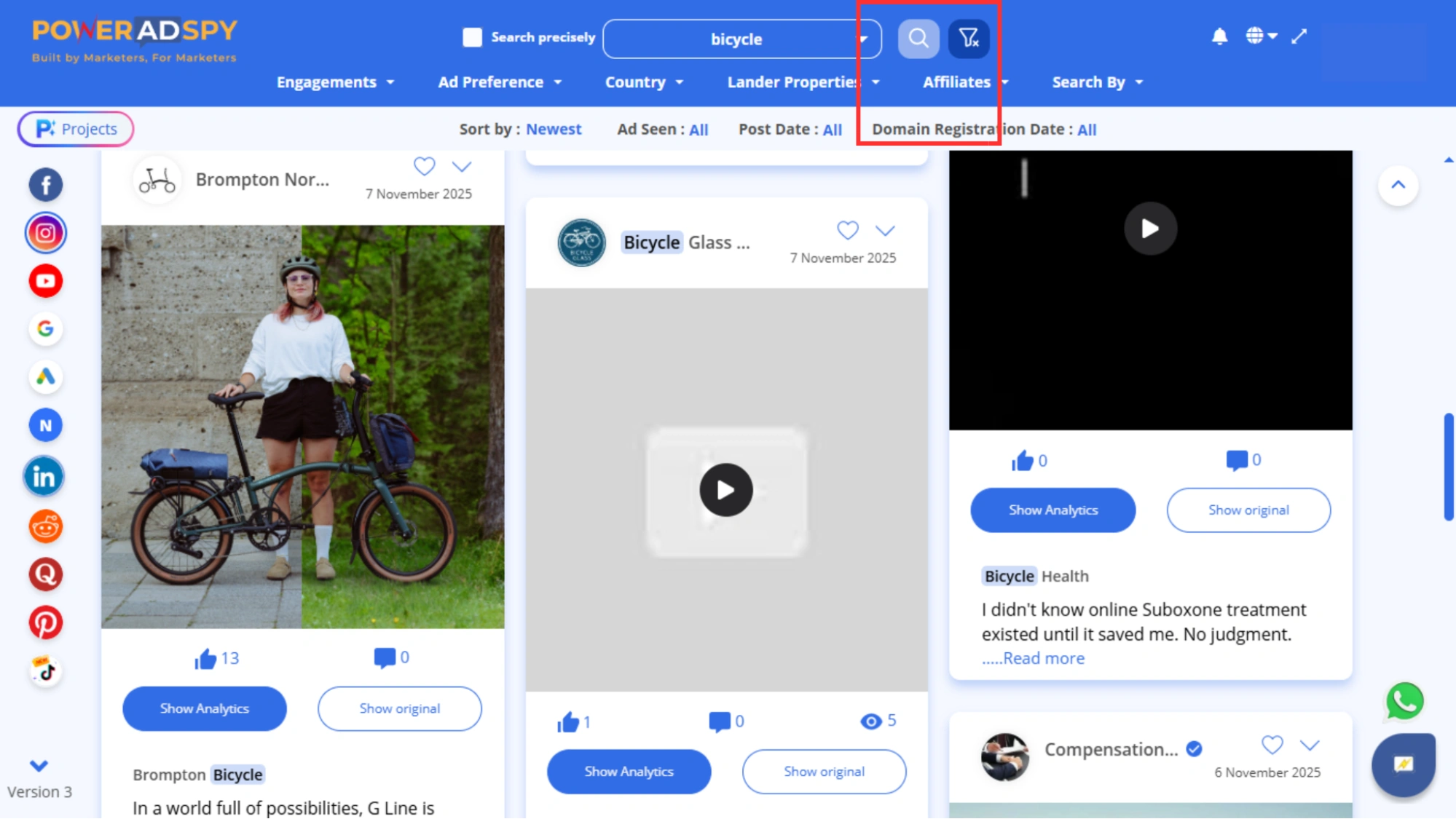
Task: Select the Pinterest platform icon
Action: pos(46,622)
